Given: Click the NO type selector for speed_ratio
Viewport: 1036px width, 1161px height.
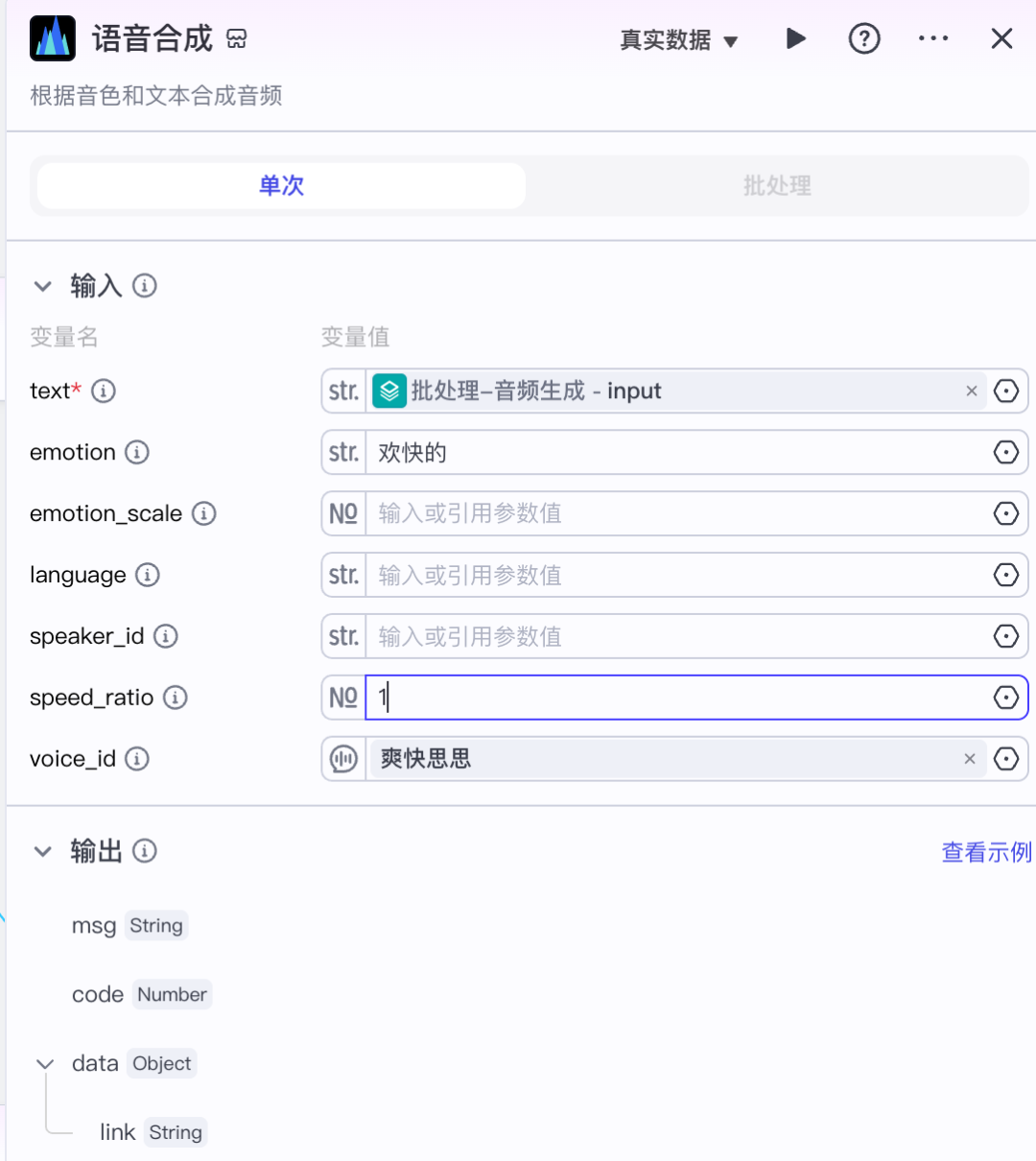Looking at the screenshot, I should coord(343,698).
